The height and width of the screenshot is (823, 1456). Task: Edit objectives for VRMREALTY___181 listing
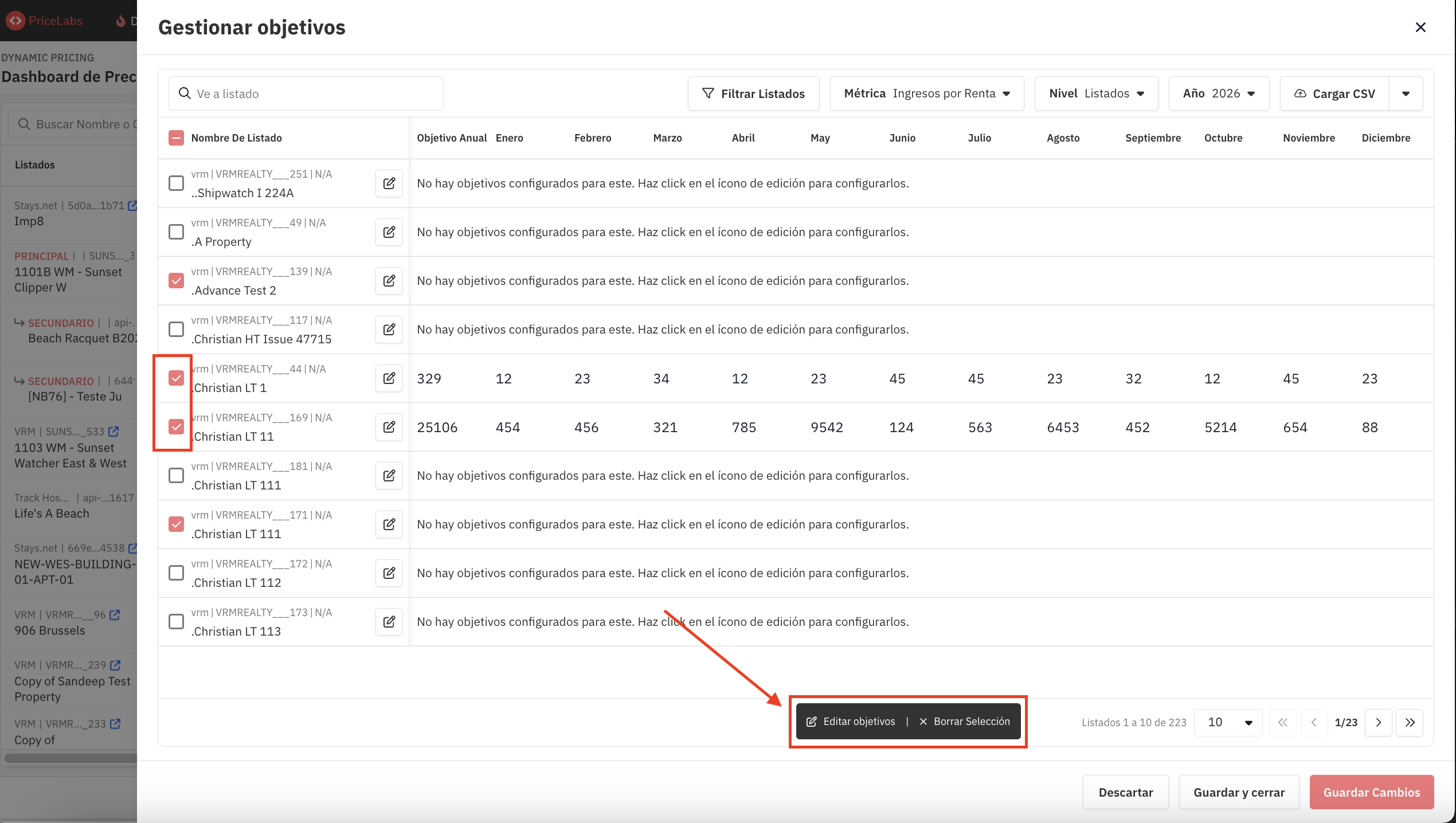click(x=389, y=476)
